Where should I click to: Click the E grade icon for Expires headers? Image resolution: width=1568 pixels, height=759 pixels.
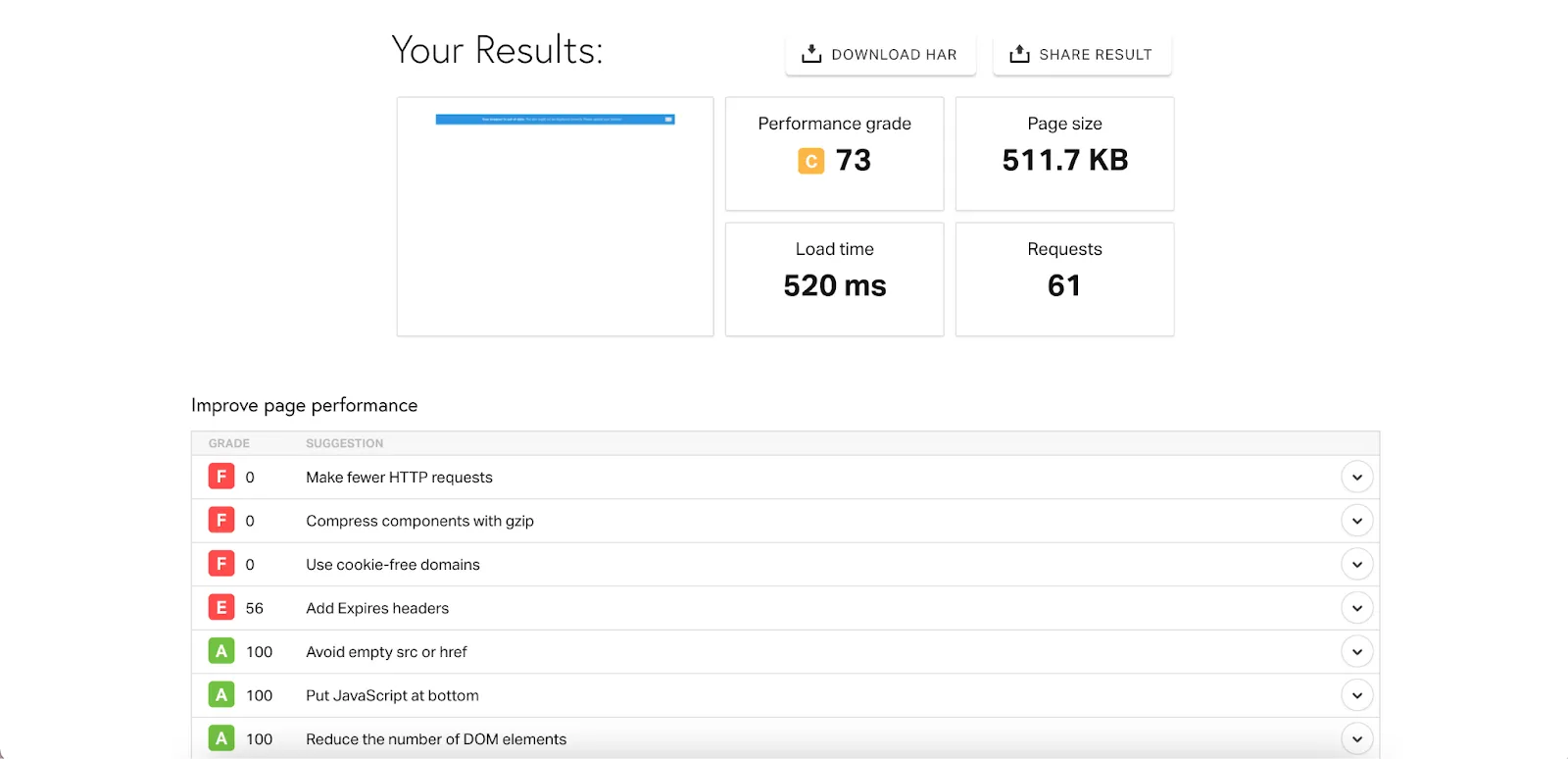221,608
